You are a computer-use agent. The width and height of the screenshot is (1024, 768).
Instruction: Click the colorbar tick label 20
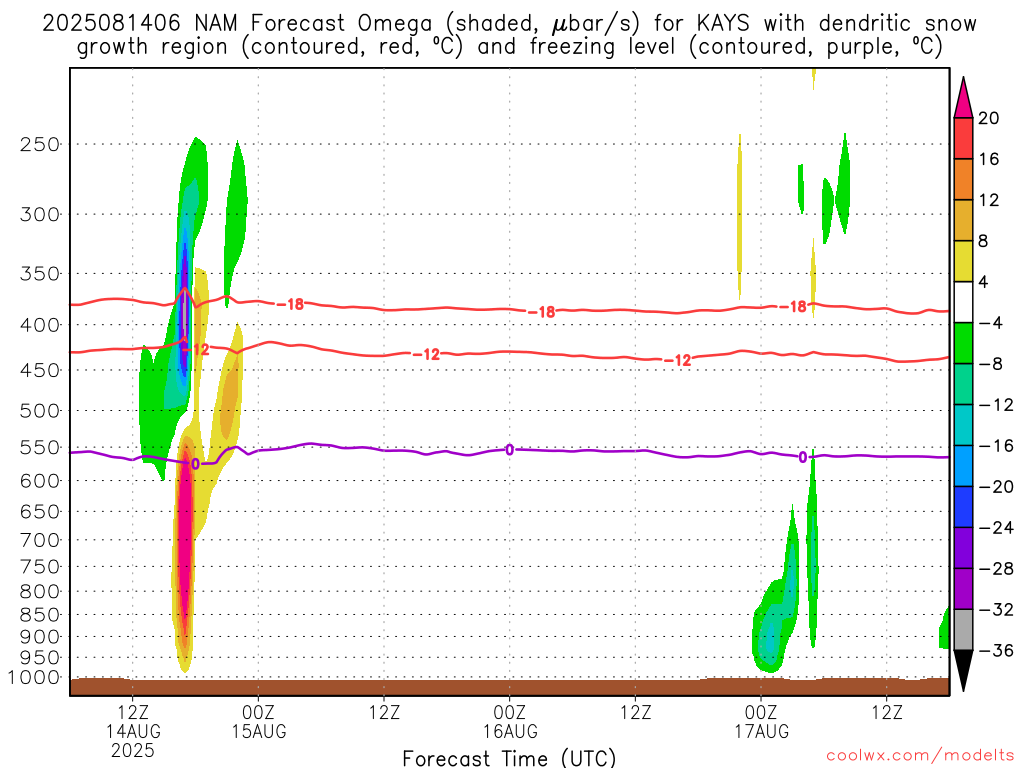tap(989, 118)
